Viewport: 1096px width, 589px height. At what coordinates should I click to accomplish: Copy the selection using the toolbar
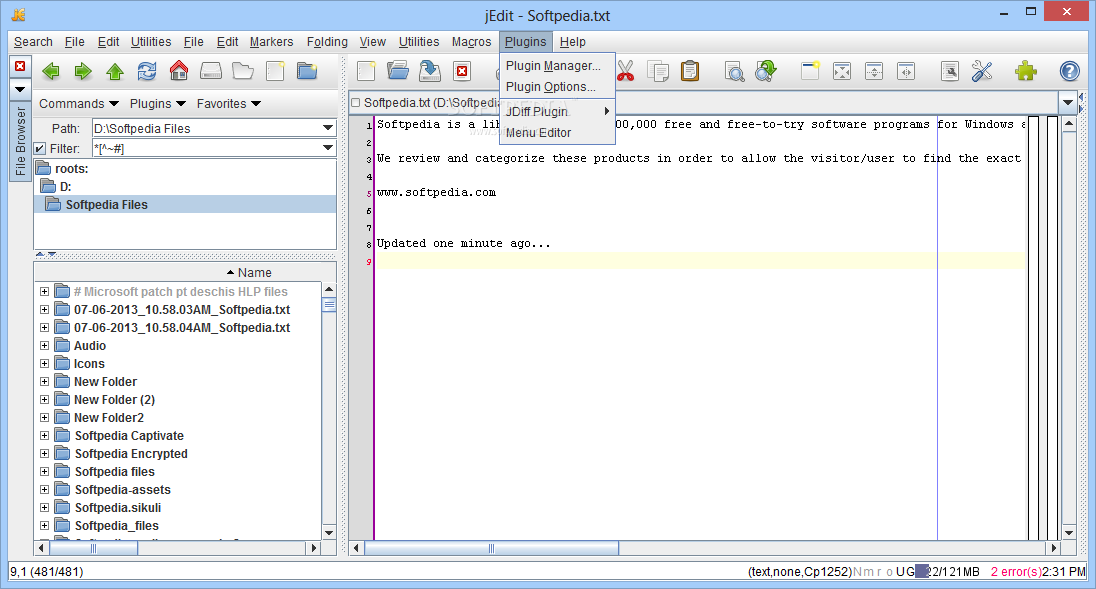point(658,71)
